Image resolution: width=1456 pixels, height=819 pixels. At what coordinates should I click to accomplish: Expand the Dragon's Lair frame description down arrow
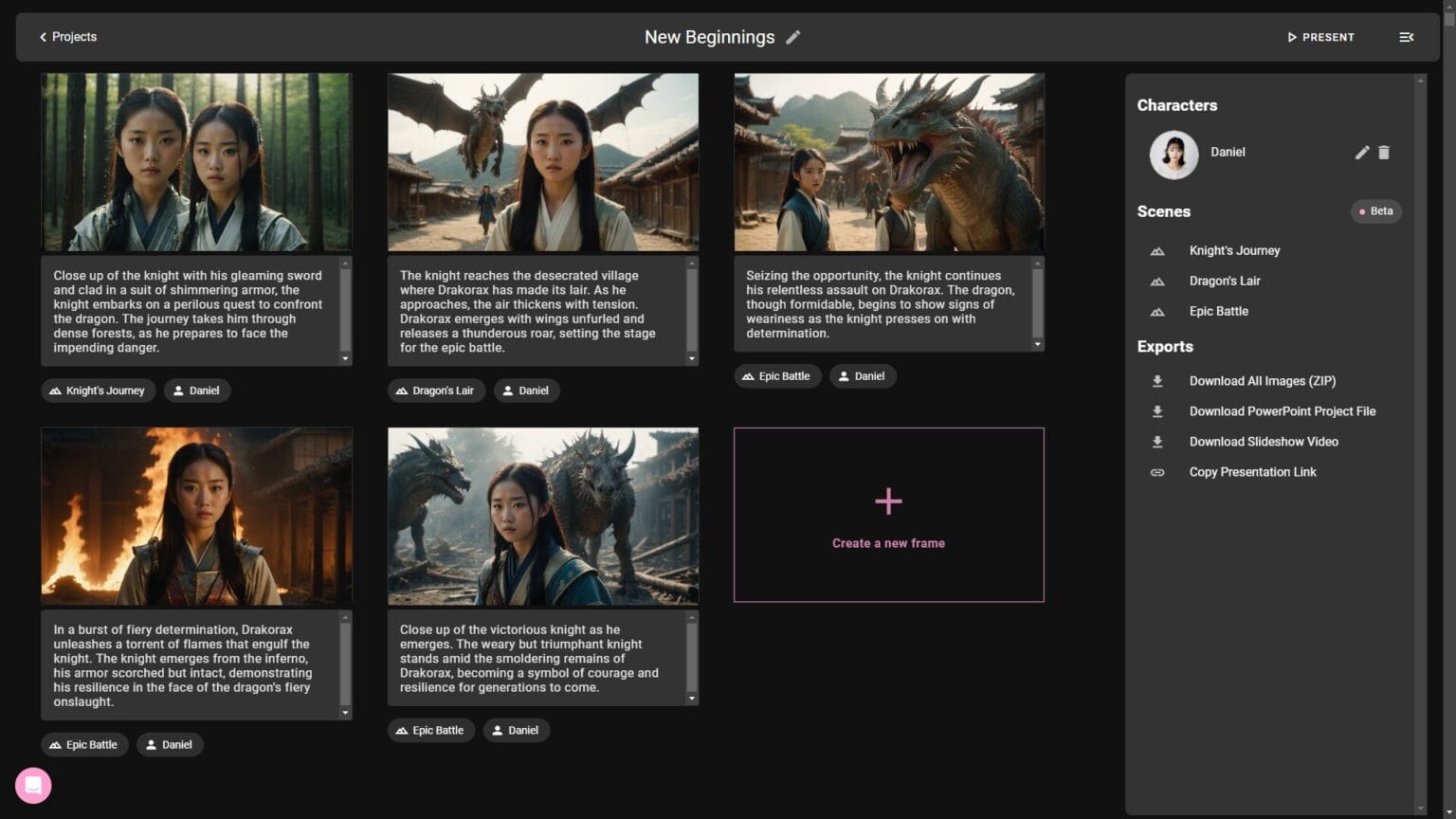[x=690, y=360]
